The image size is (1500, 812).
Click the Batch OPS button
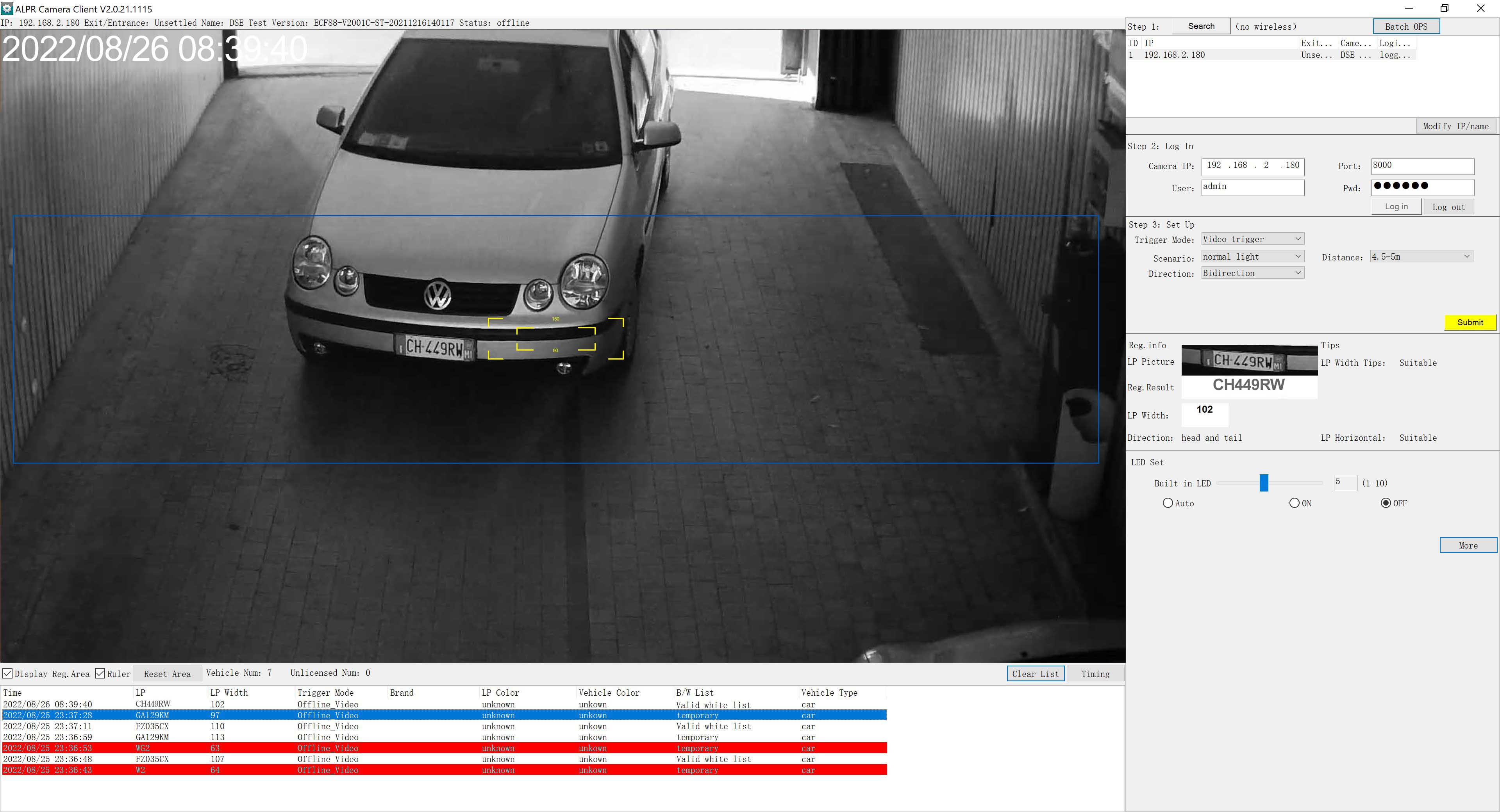pyautogui.click(x=1406, y=27)
